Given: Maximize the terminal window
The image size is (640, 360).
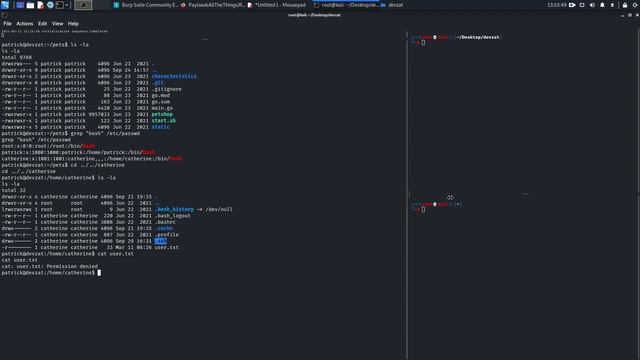Looking at the screenshot, I should (x=630, y=15).
